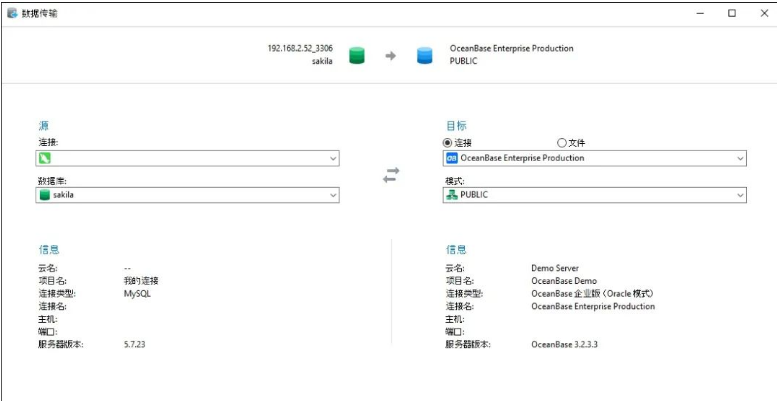Click the 我的连接 project name value
This screenshot has width=777, height=401.
[x=141, y=281]
